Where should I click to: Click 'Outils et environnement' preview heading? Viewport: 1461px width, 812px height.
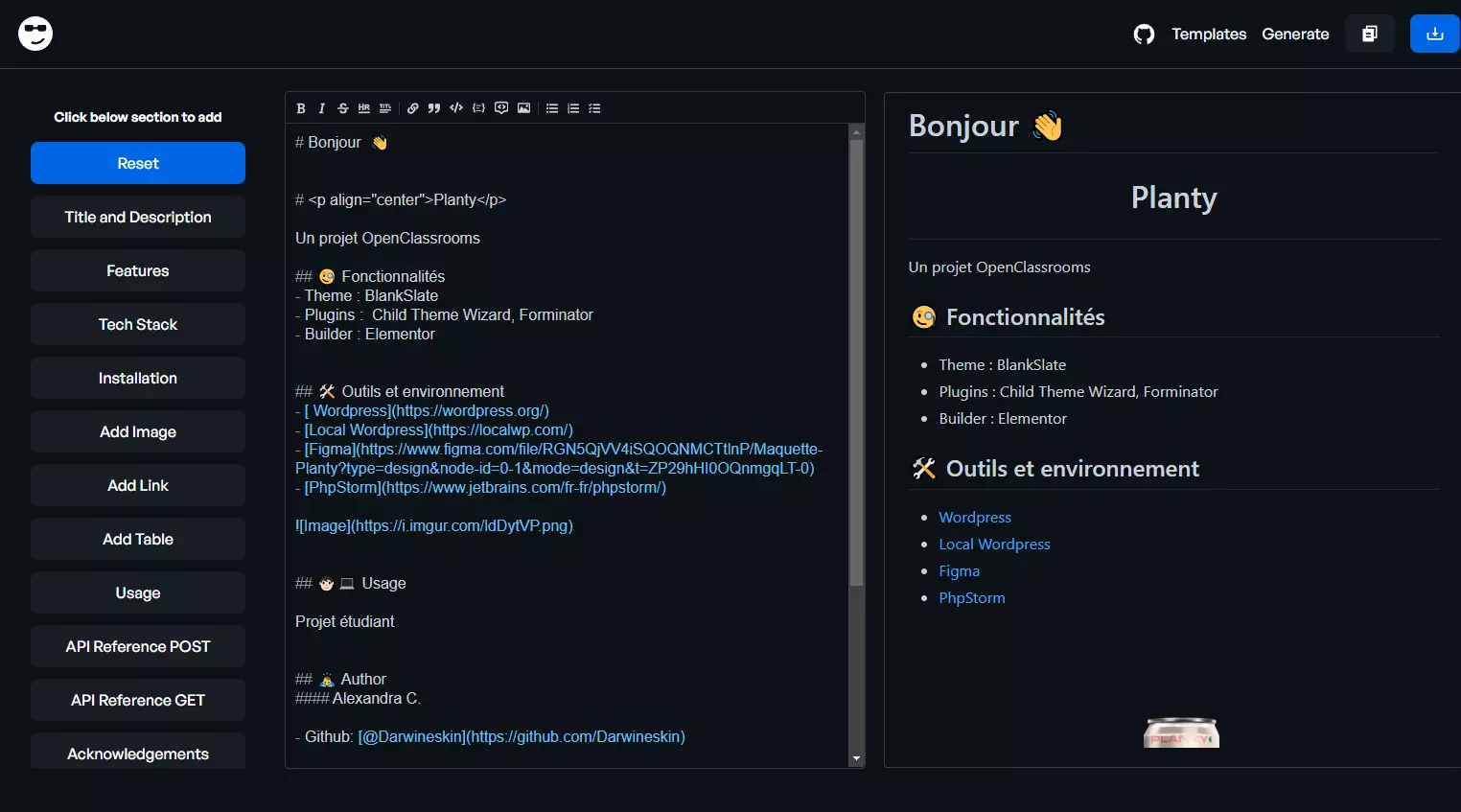click(x=1073, y=469)
